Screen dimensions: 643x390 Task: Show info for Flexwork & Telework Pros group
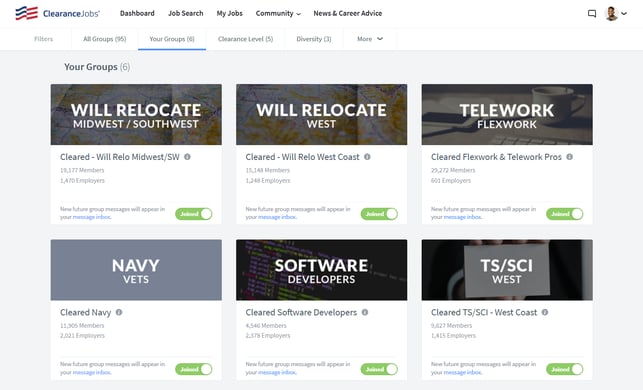(x=570, y=157)
